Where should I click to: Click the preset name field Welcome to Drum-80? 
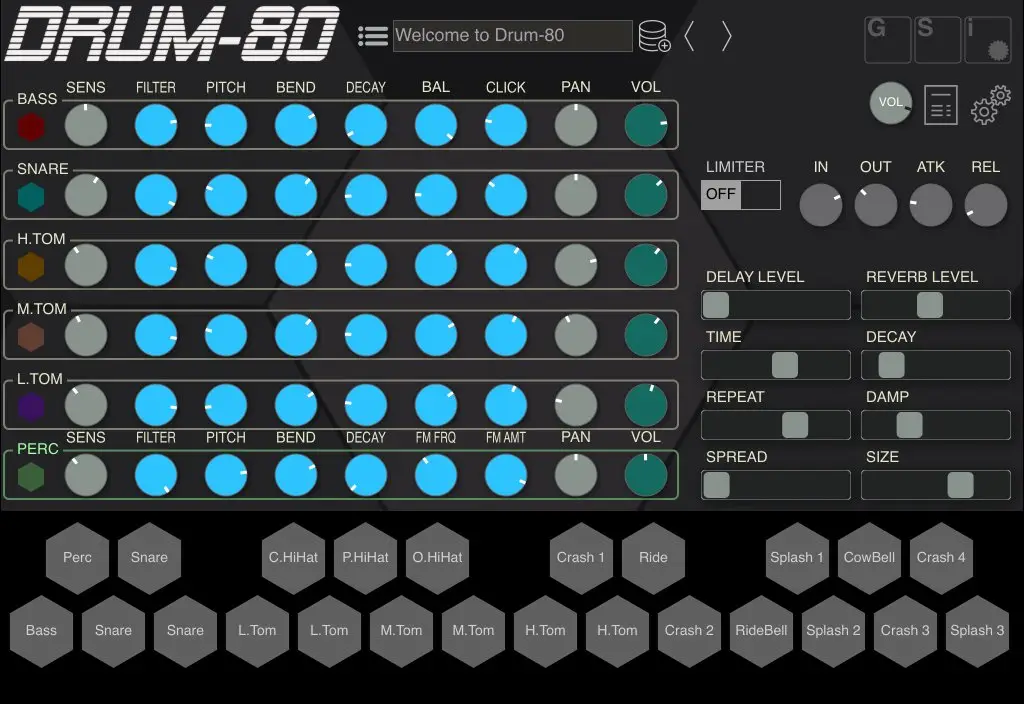(x=513, y=35)
